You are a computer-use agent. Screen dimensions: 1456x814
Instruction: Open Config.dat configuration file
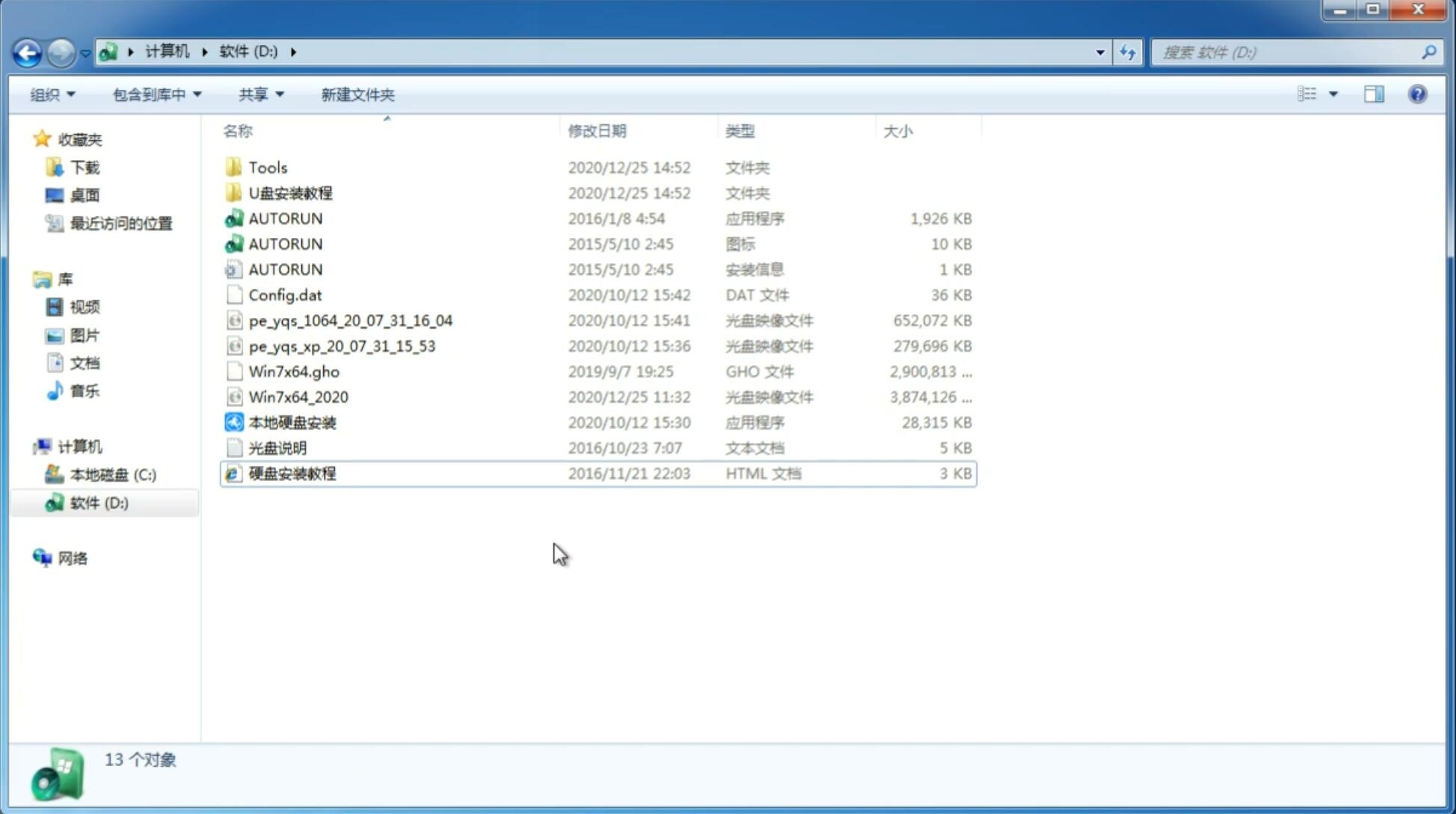(285, 294)
